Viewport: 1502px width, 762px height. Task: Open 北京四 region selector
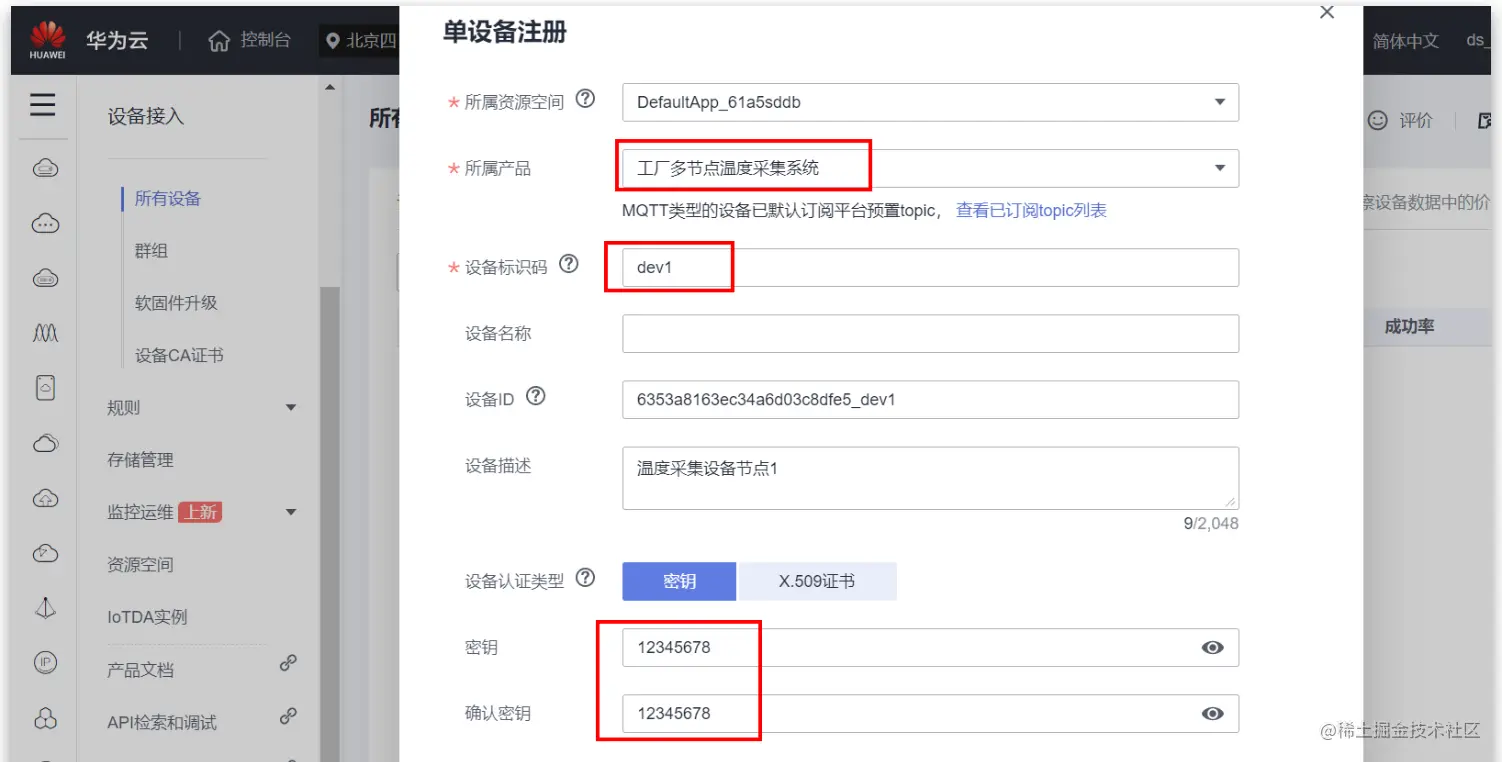click(361, 41)
